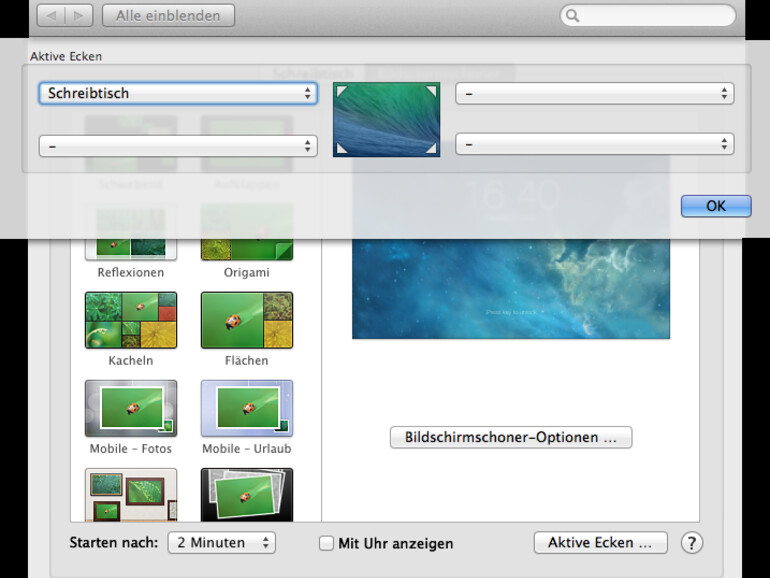
Task: Click the magnifying glass search icon
Action: pos(572,16)
